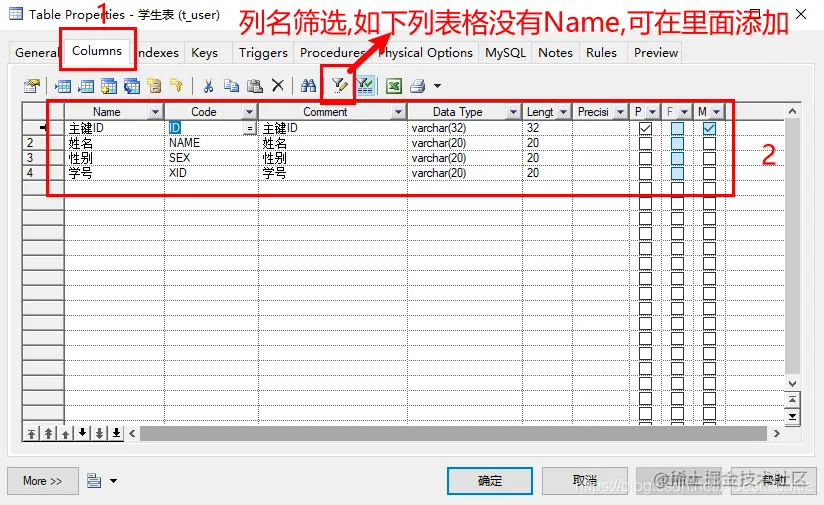Click the 取消 button

[x=585, y=481]
